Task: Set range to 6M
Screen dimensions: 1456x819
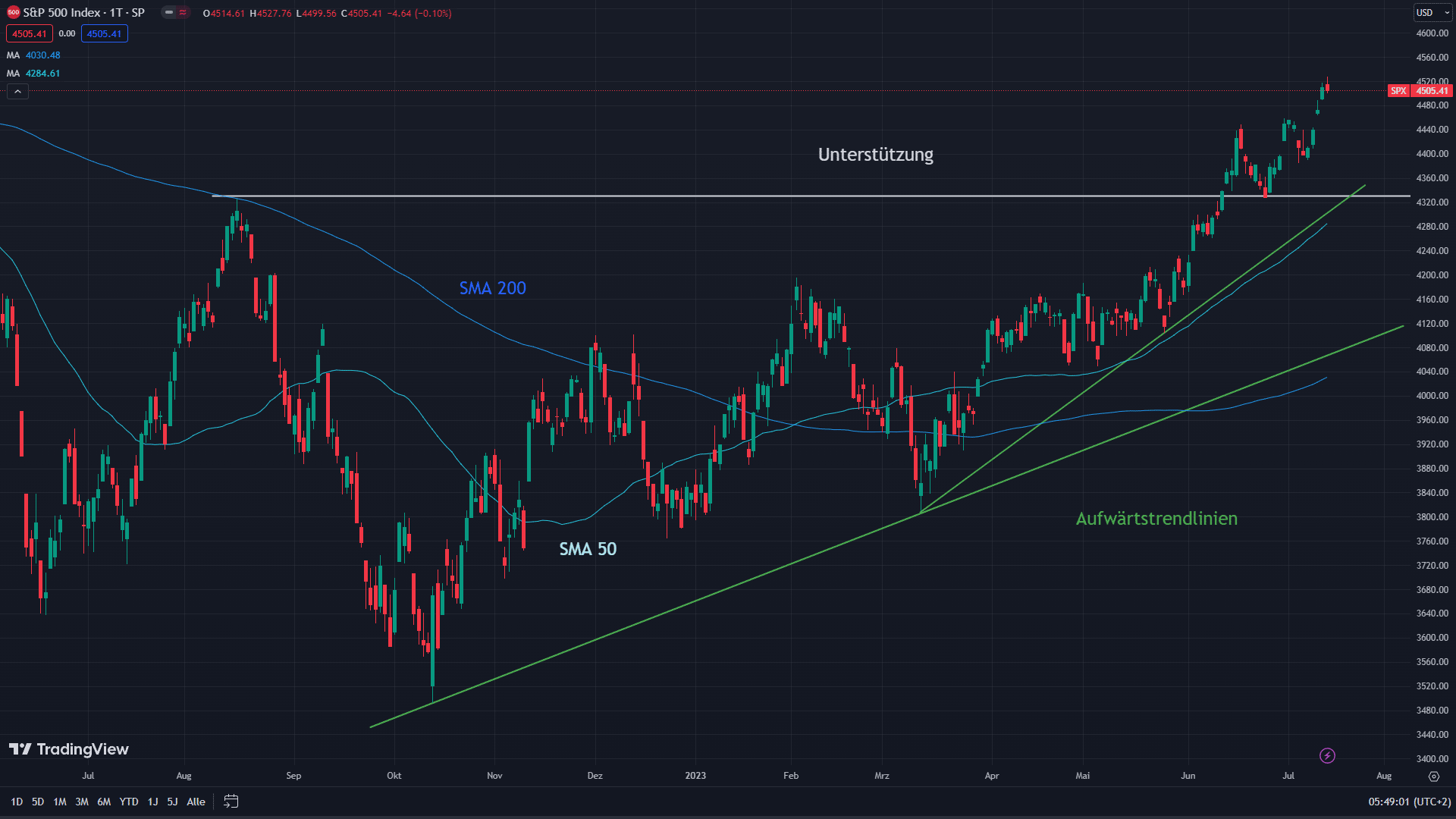Action: pyautogui.click(x=104, y=802)
